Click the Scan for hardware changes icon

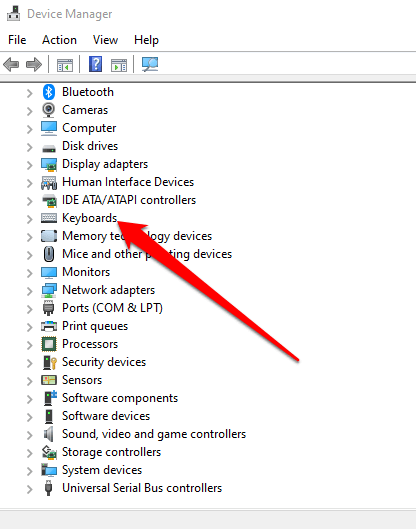click(x=150, y=64)
